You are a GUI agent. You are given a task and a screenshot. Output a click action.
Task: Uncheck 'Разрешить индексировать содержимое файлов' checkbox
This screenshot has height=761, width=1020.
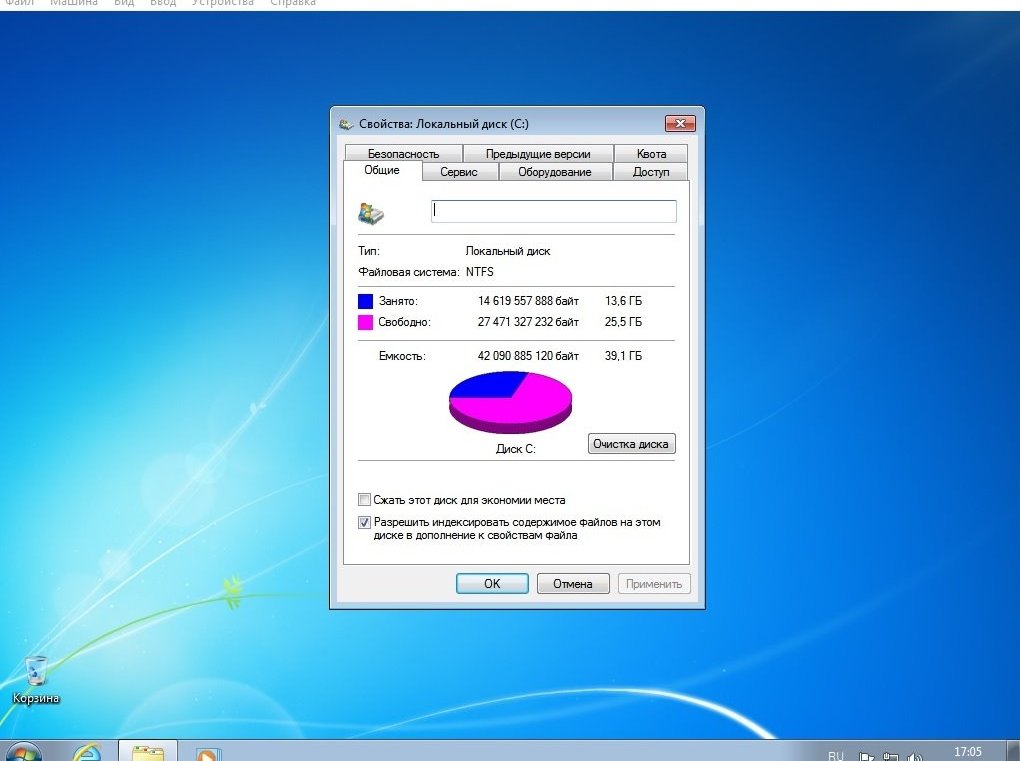coord(364,522)
